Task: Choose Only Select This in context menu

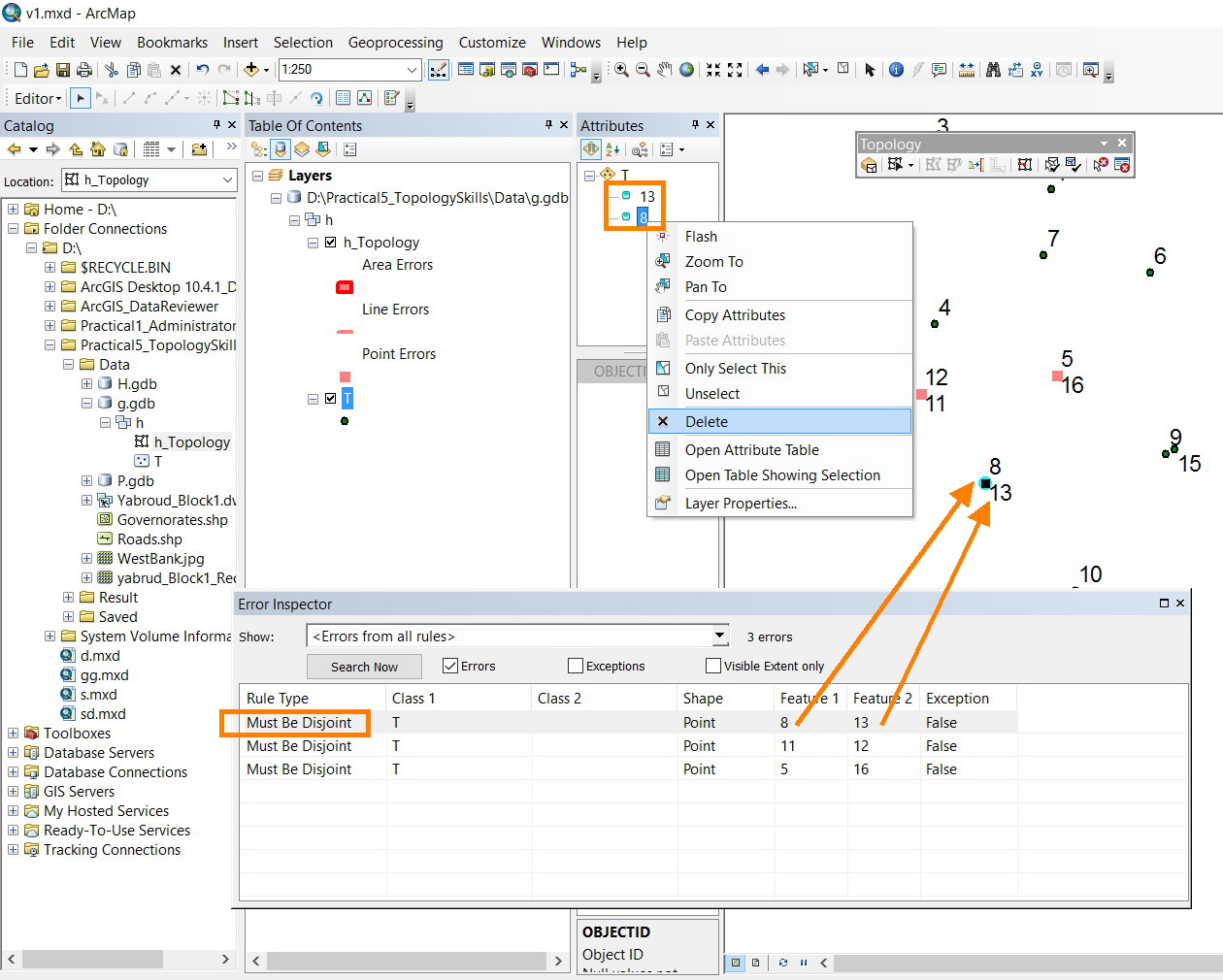Action: [x=779, y=368]
